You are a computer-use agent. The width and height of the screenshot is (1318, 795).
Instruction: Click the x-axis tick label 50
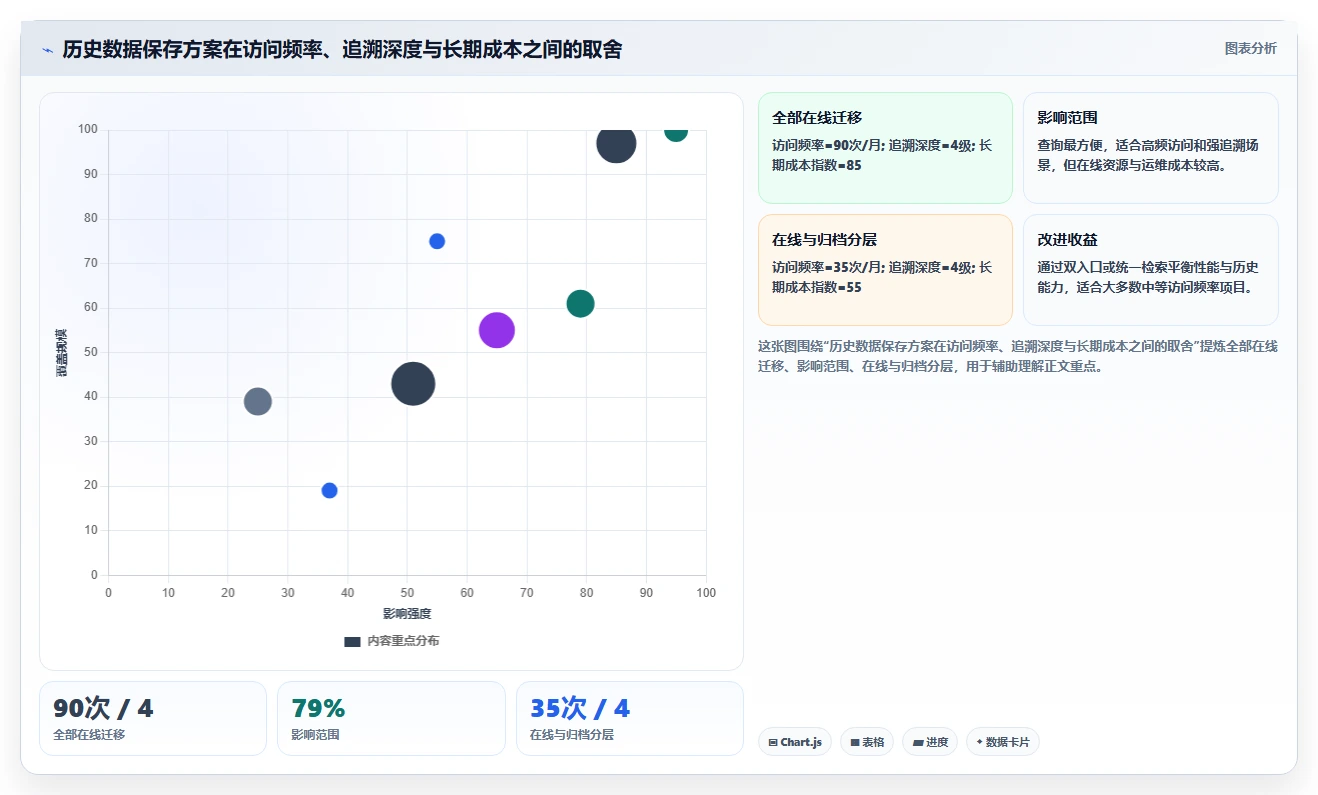point(407,593)
